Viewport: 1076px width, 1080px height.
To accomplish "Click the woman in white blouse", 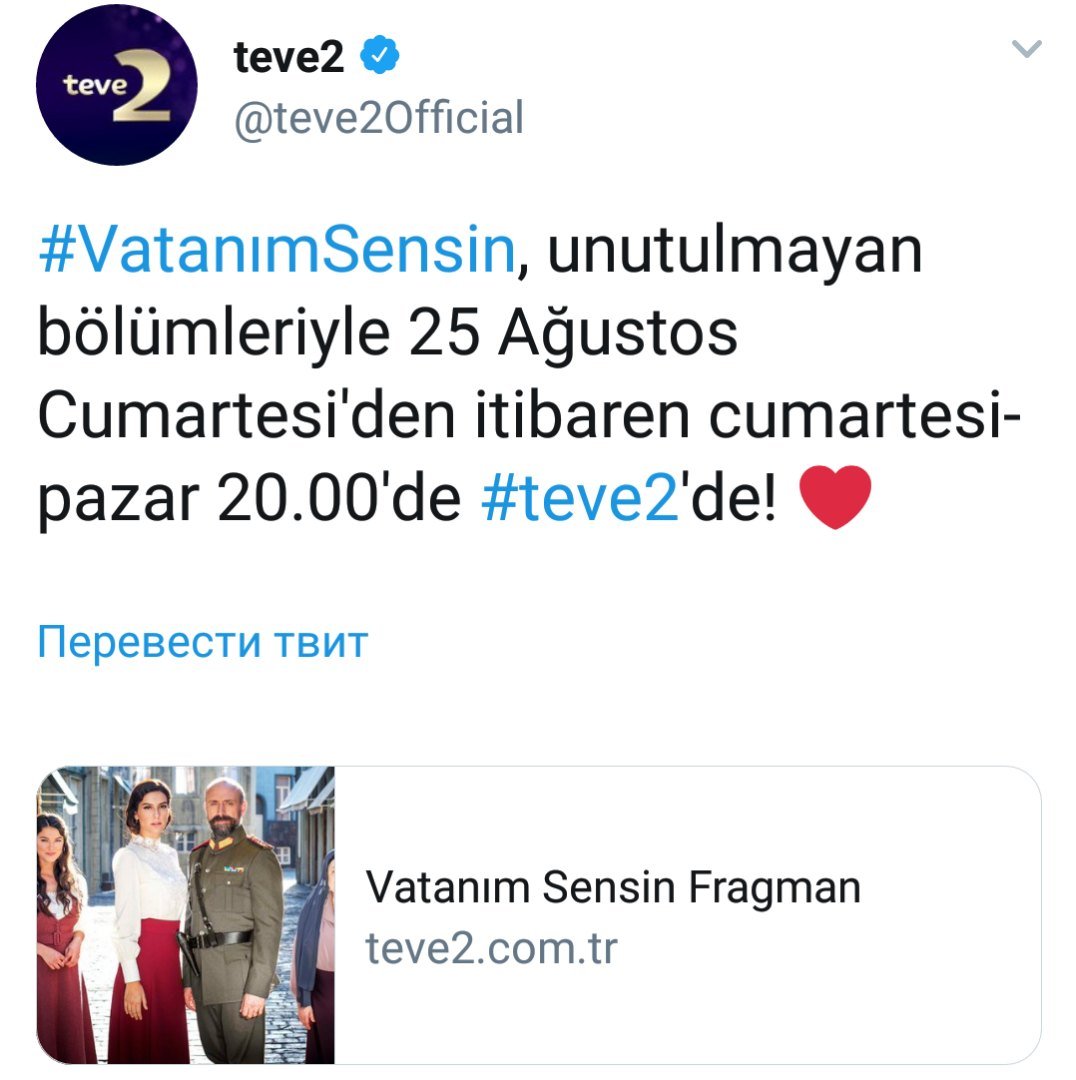I will 148,923.
